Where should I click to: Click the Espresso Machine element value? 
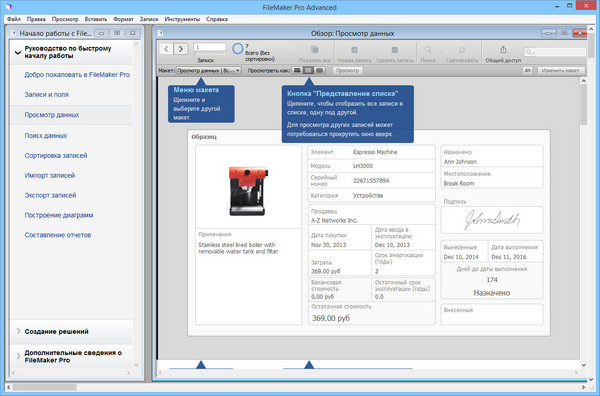tap(375, 152)
